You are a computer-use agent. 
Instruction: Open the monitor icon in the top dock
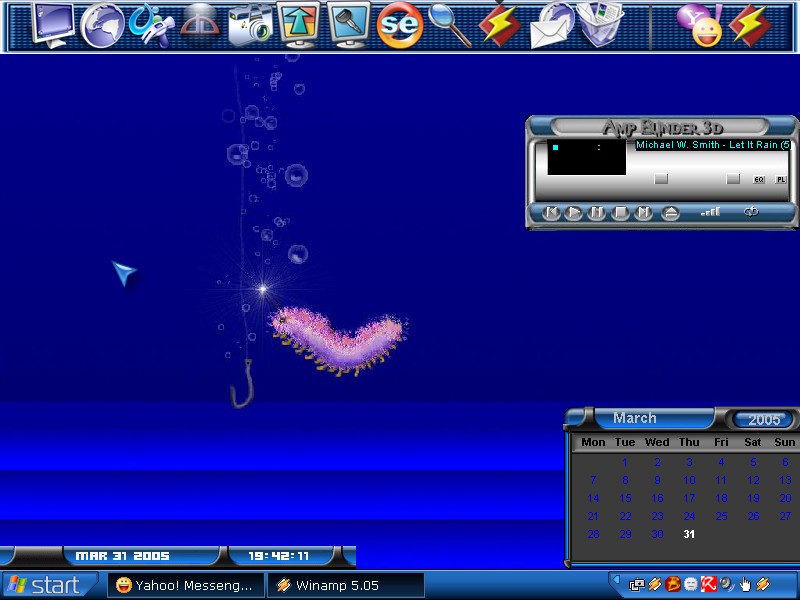click(x=53, y=24)
